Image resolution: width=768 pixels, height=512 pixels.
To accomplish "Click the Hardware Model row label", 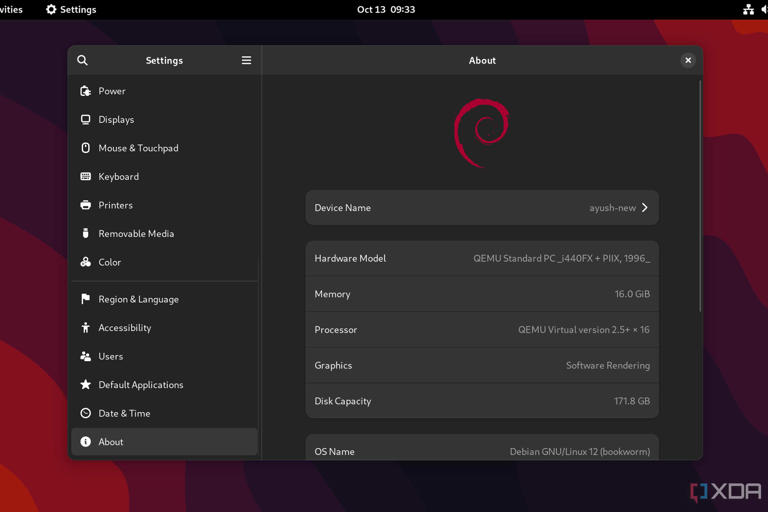I will point(350,258).
